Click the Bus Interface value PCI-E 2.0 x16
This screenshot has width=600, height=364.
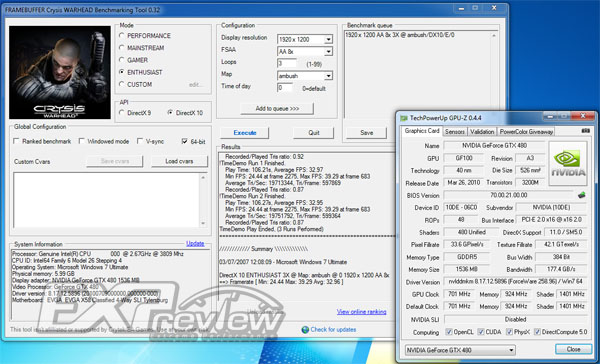tap(551, 220)
